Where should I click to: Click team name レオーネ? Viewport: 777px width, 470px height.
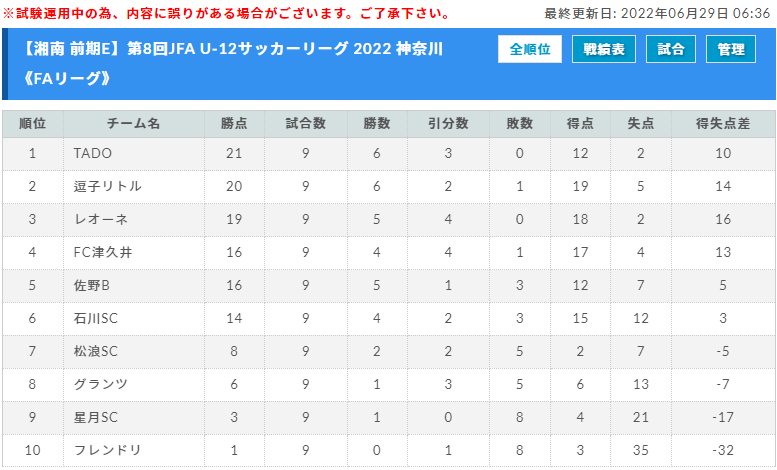(x=101, y=219)
